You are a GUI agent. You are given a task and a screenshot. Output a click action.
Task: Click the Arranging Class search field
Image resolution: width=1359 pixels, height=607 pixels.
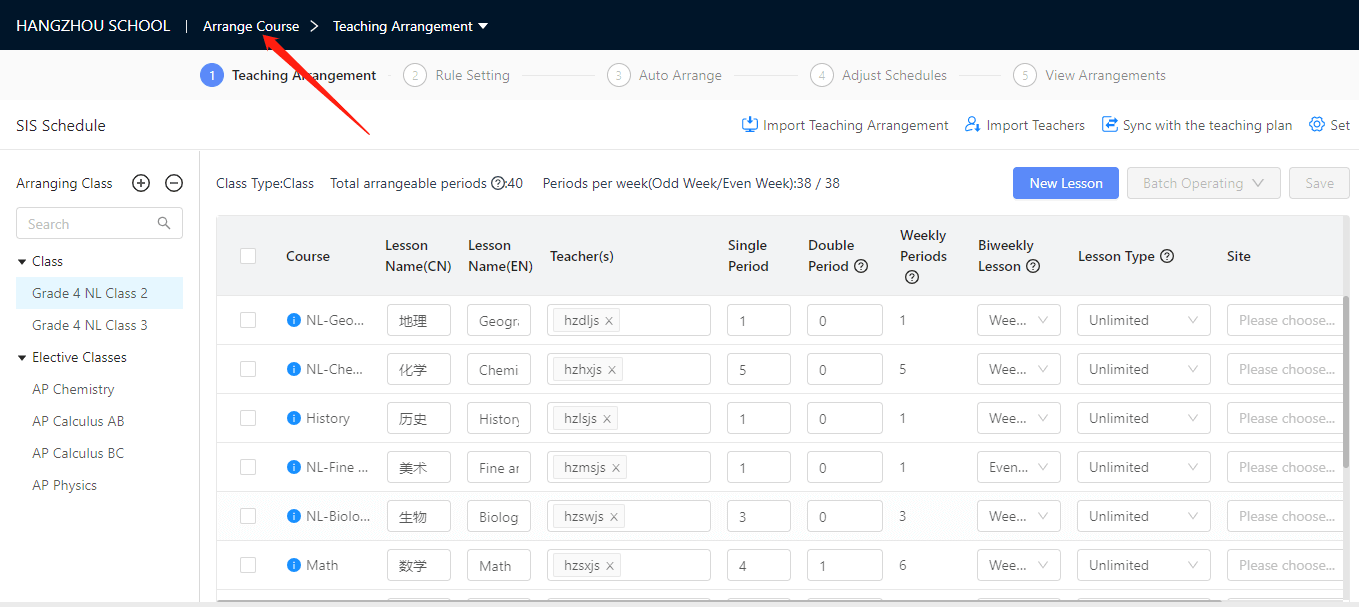coord(90,224)
